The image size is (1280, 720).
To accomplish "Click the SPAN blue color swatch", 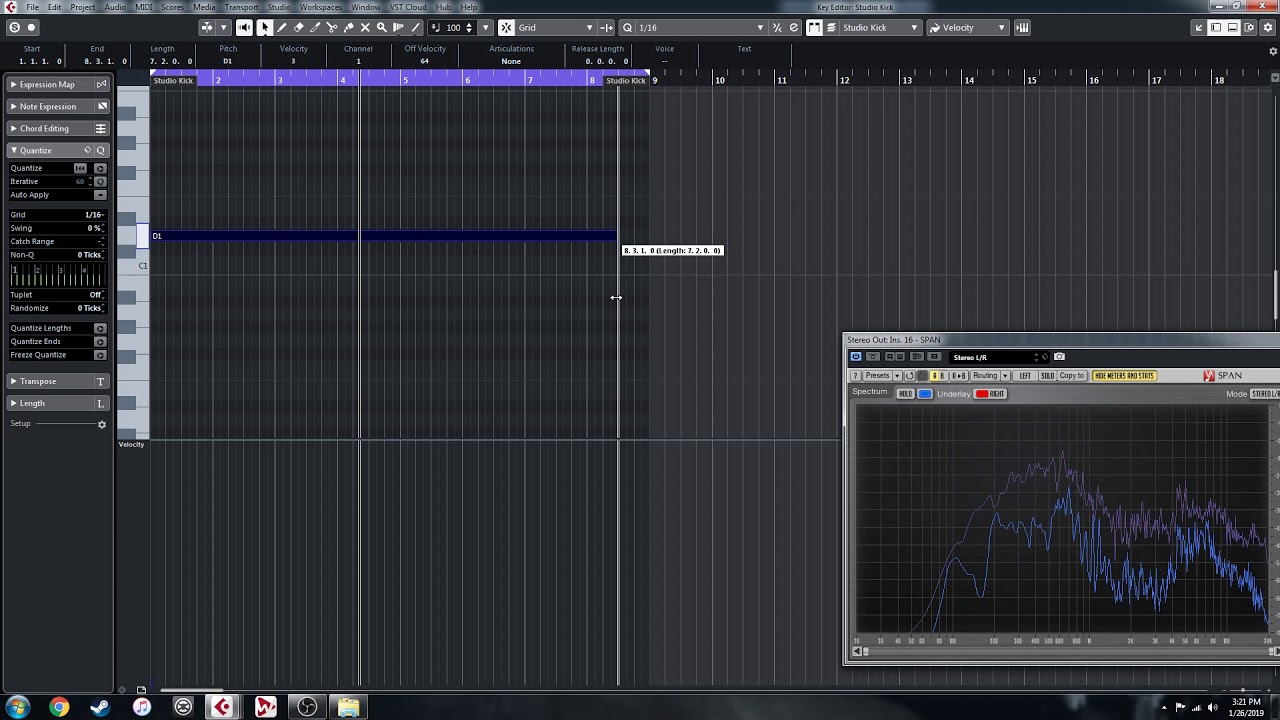I will [x=925, y=394].
